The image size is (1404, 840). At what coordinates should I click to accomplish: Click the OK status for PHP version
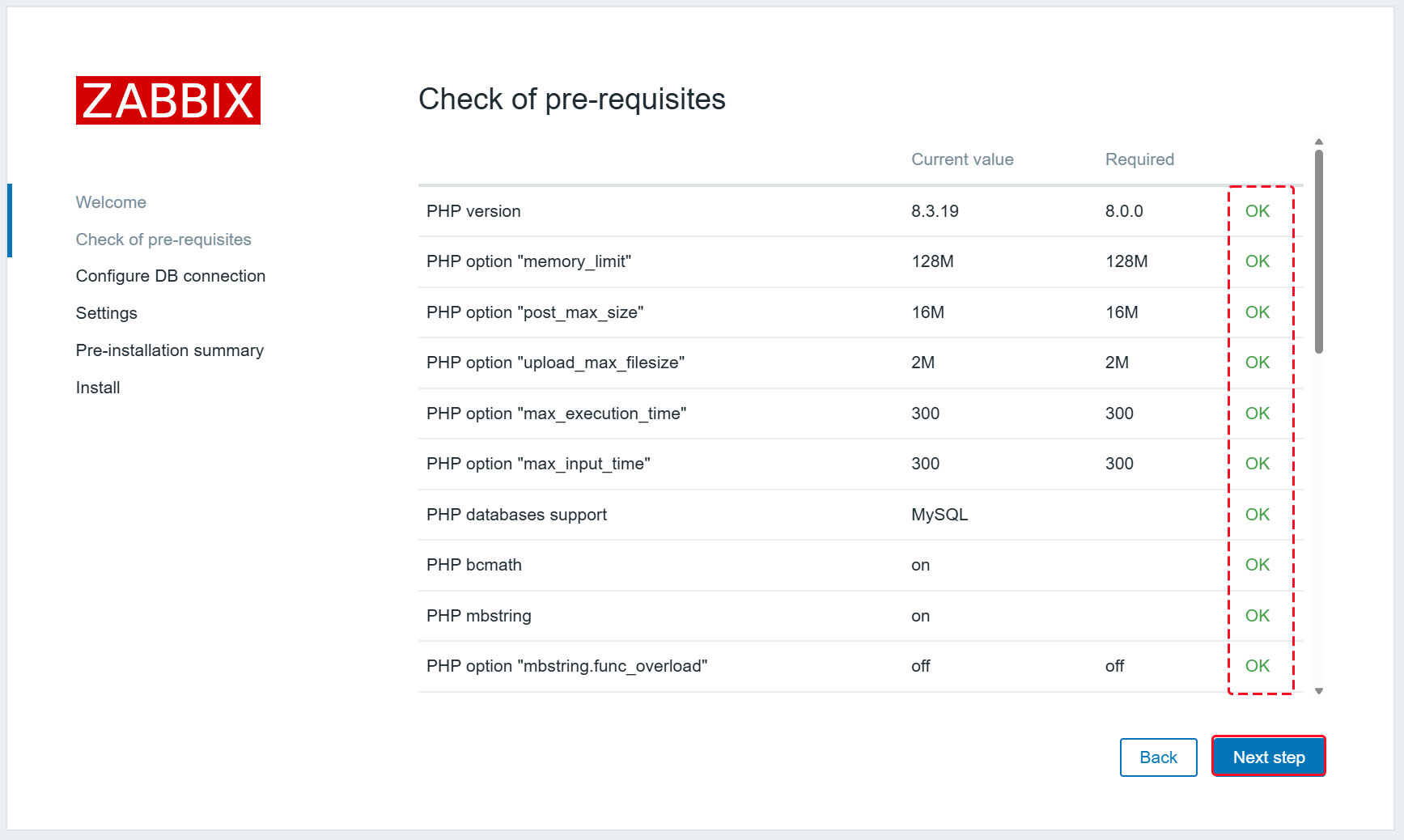[1257, 211]
